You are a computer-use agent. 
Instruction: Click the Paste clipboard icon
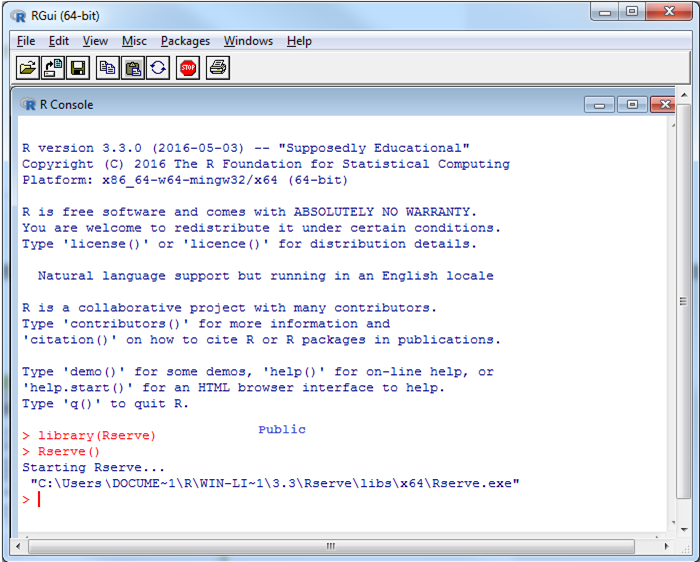pos(132,68)
